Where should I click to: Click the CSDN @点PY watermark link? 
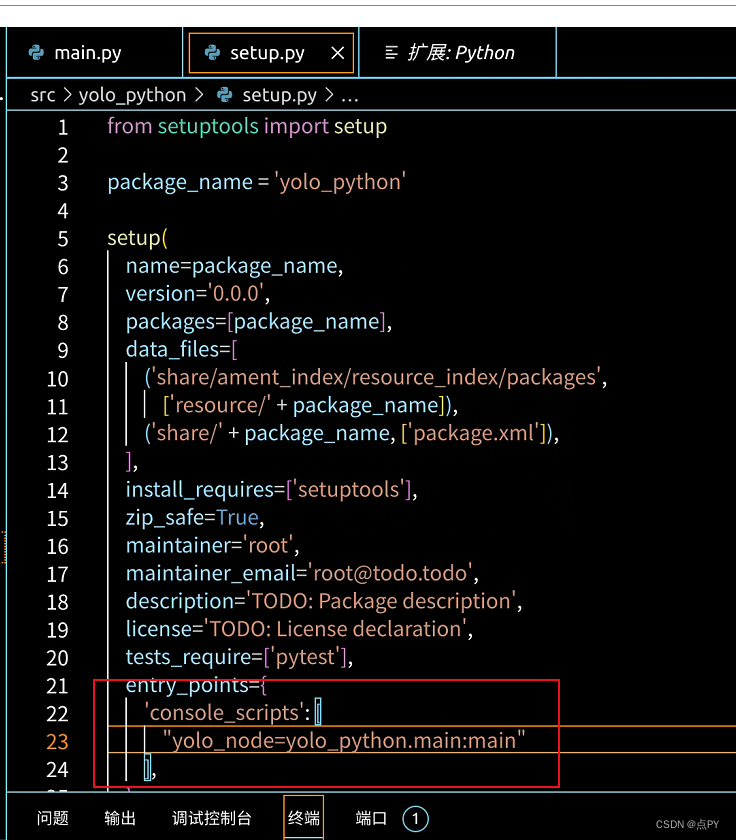click(686, 824)
